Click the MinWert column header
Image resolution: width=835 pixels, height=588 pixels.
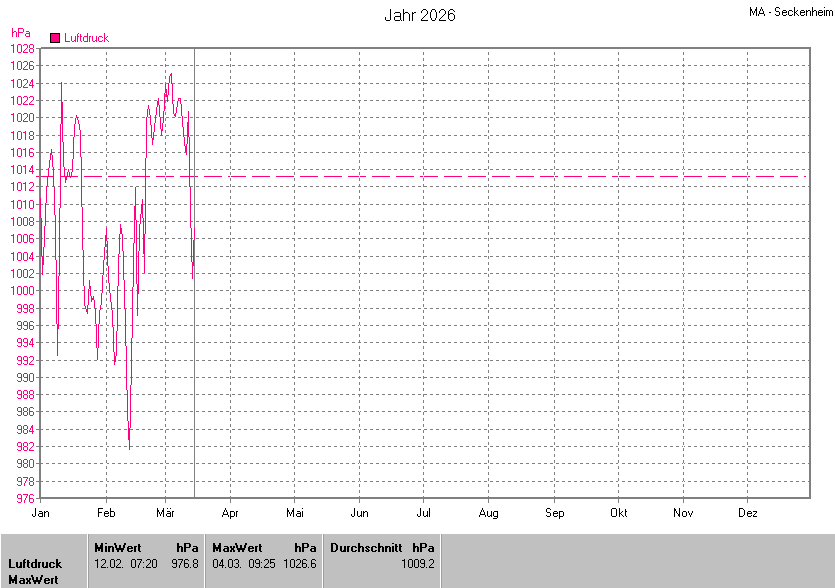point(117,548)
